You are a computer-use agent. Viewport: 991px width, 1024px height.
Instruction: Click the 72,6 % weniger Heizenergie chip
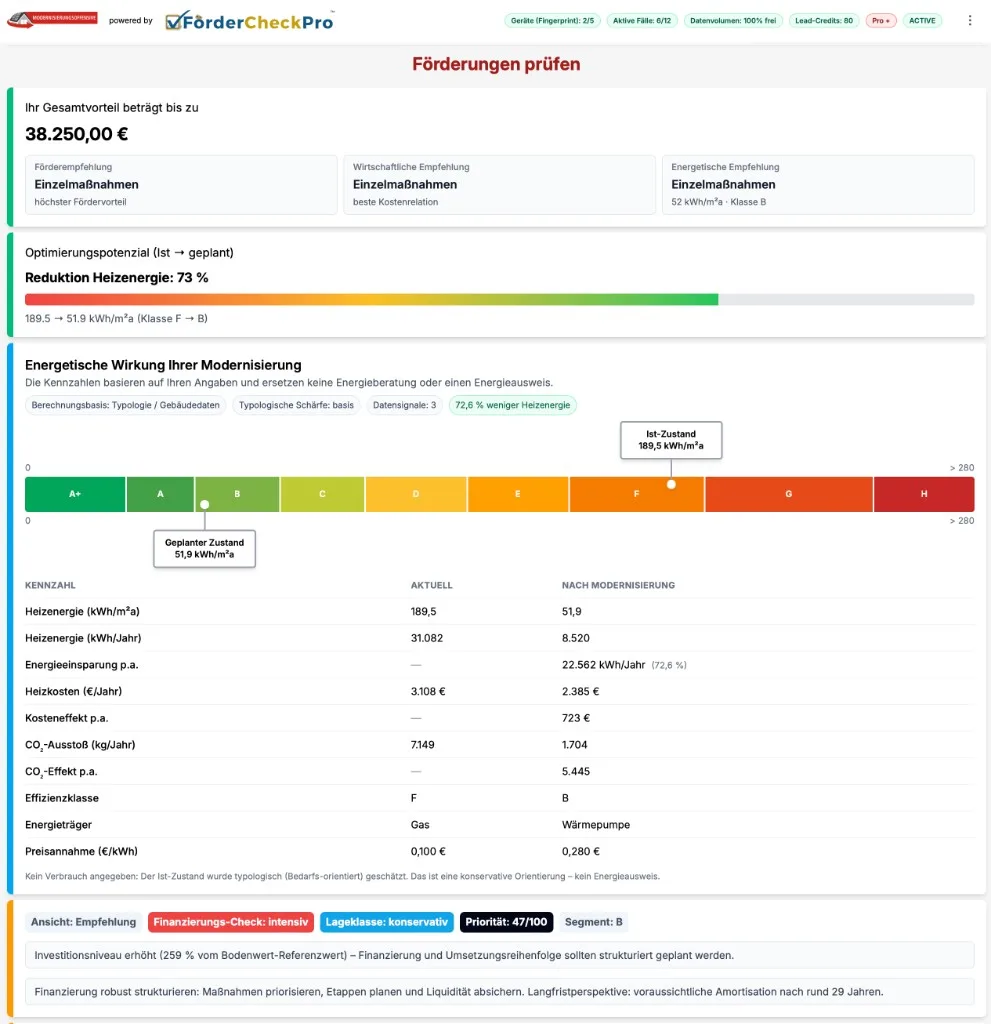click(512, 405)
